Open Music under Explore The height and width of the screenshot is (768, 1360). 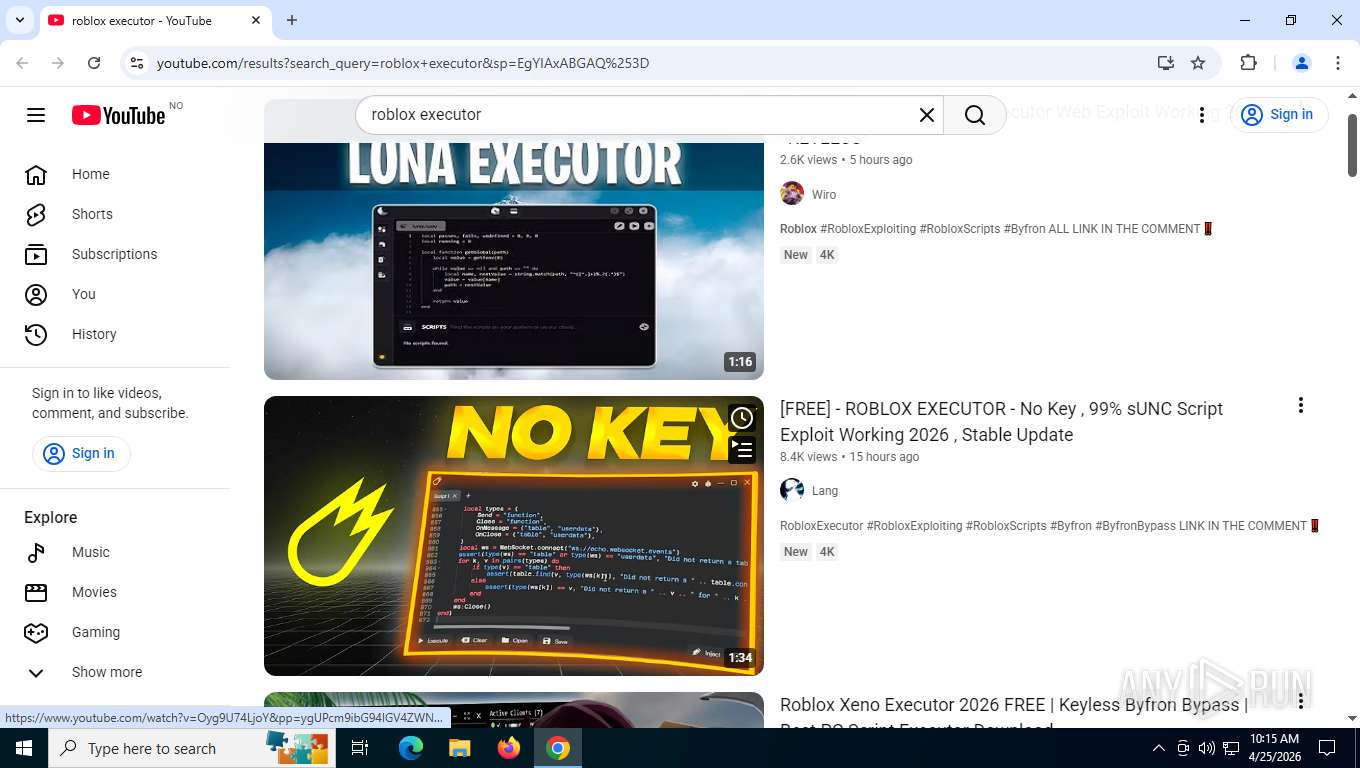115,552
